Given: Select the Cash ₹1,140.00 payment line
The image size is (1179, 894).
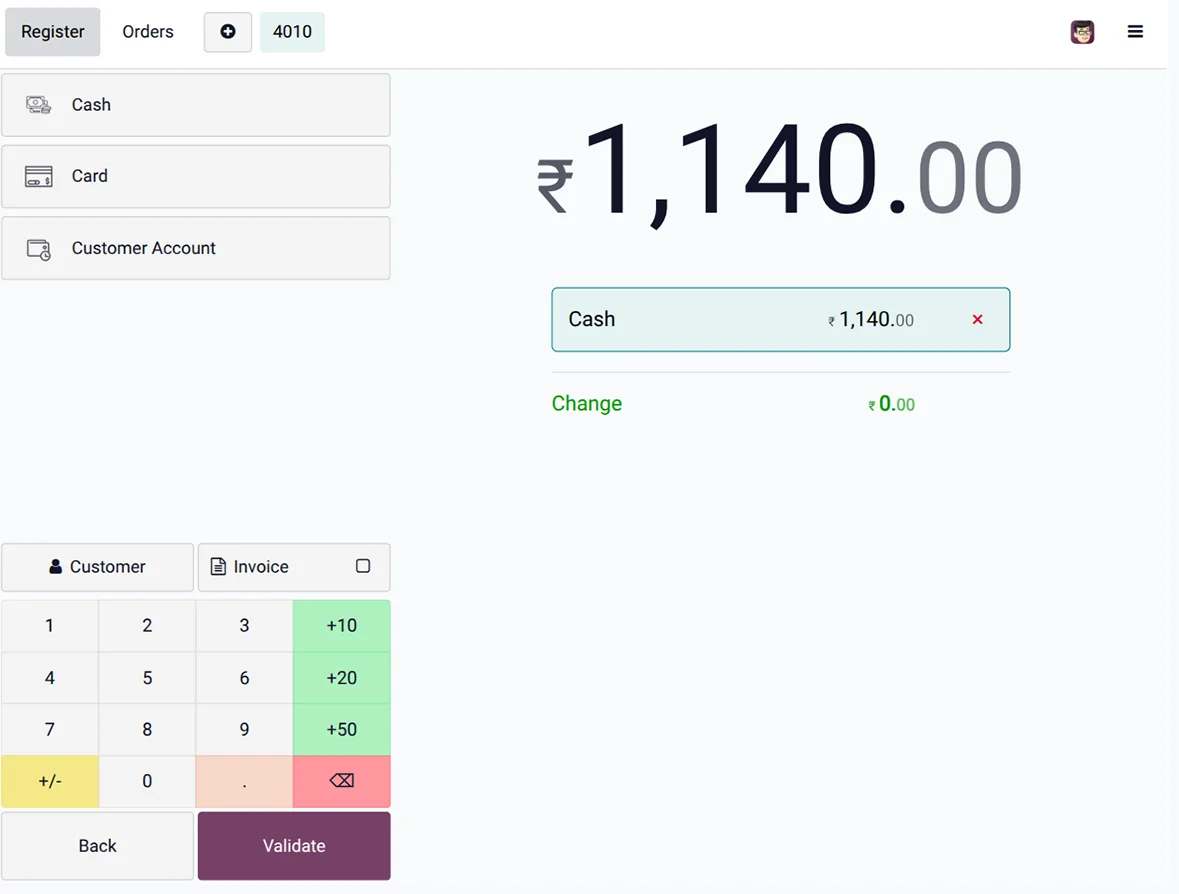Looking at the screenshot, I should coord(780,320).
